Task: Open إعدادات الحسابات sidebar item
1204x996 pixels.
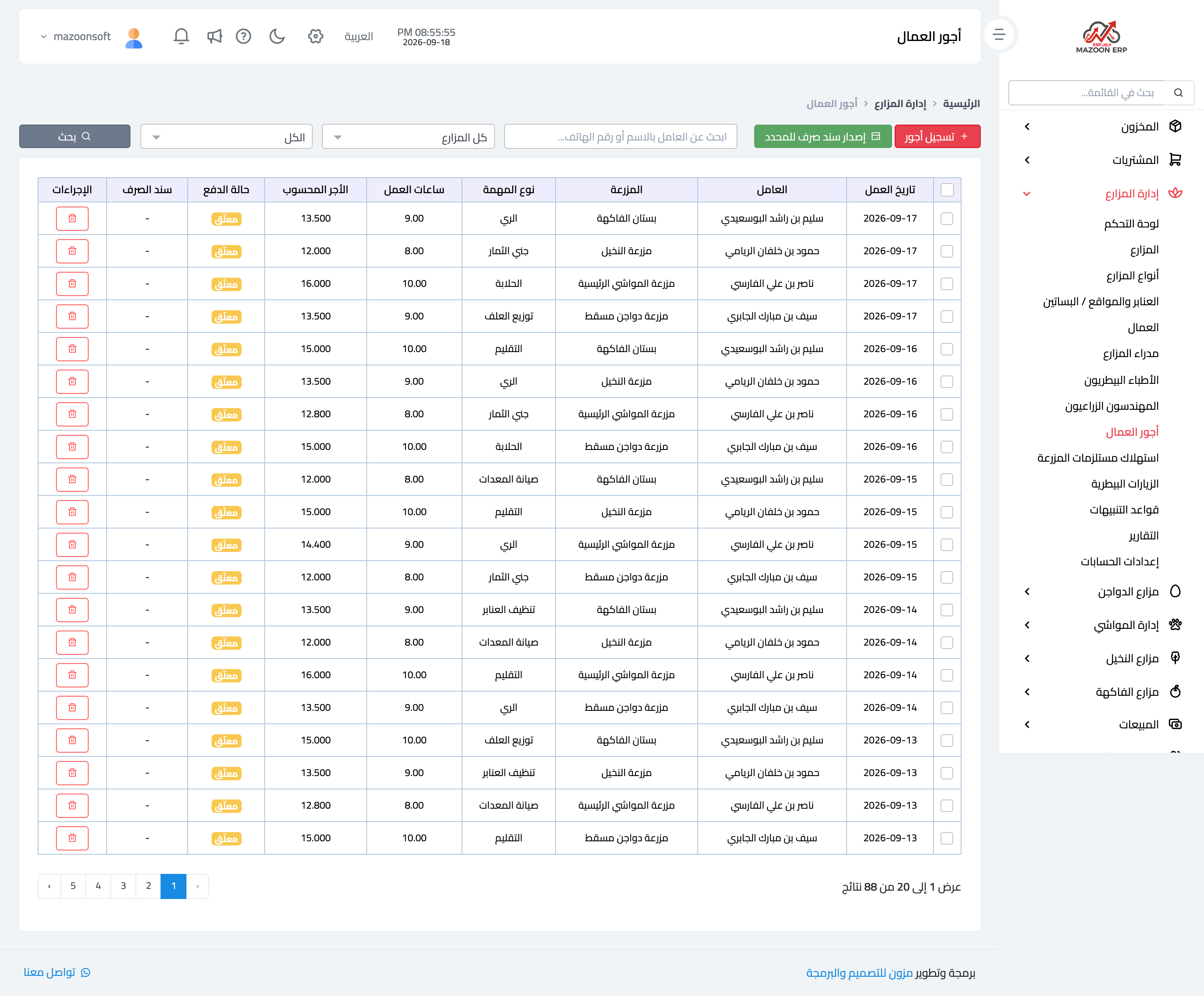Action: pos(1119,562)
